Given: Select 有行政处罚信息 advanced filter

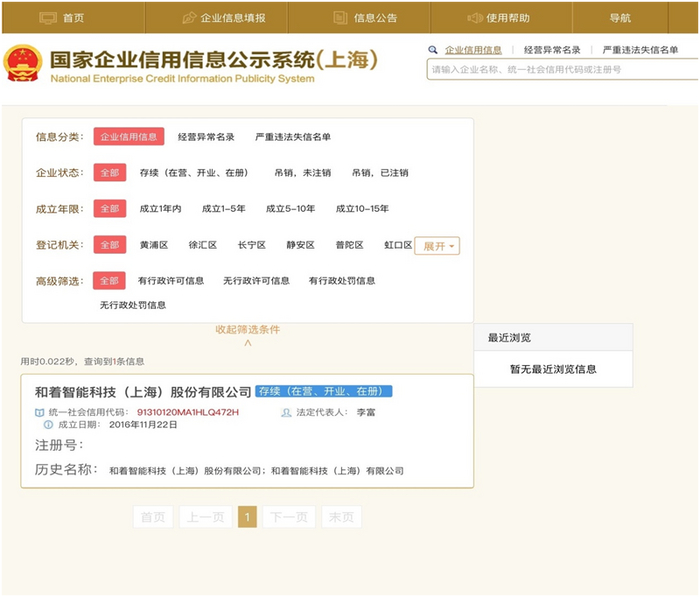Looking at the screenshot, I should [x=342, y=281].
